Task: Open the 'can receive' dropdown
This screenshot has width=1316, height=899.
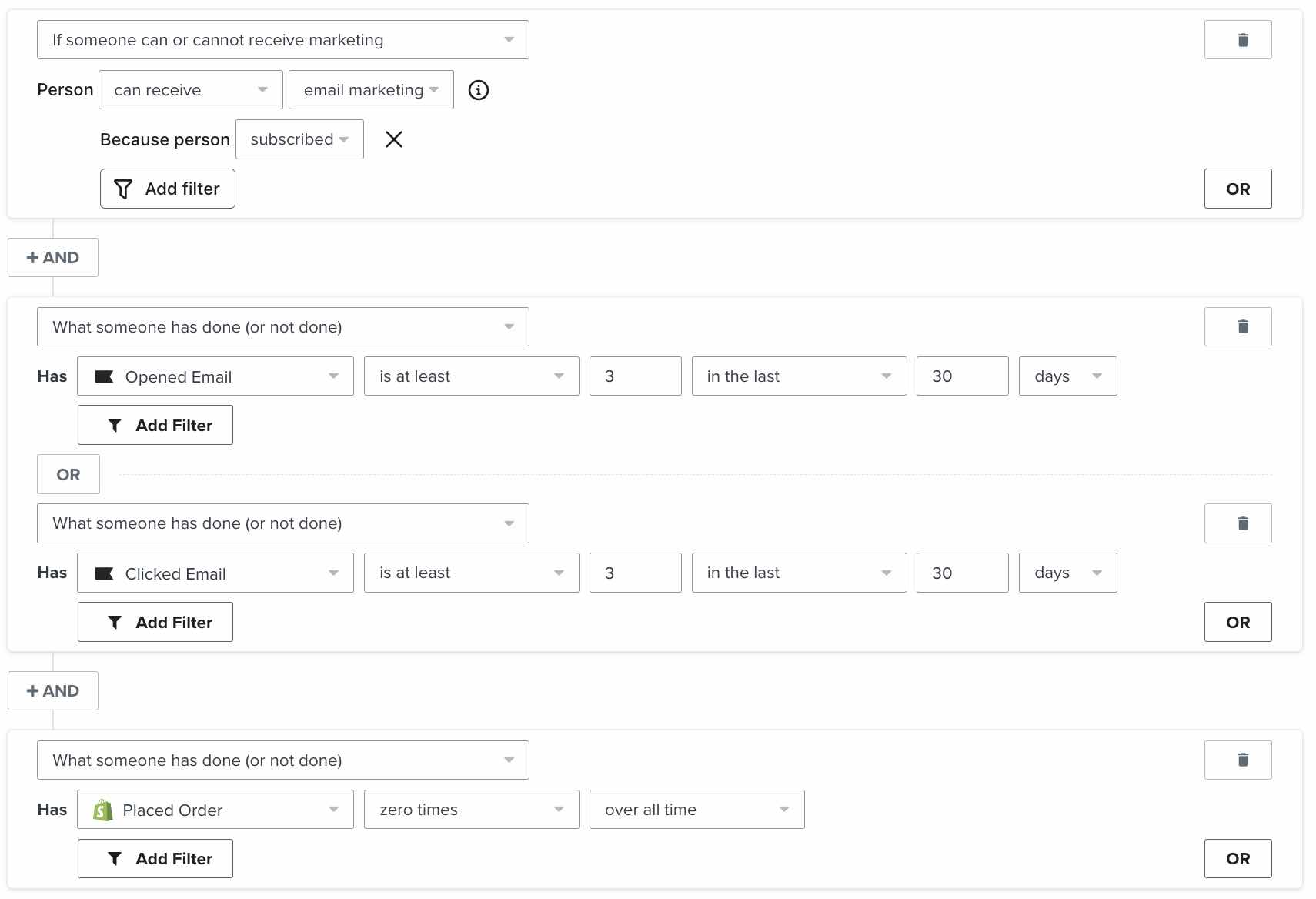Action: click(190, 90)
